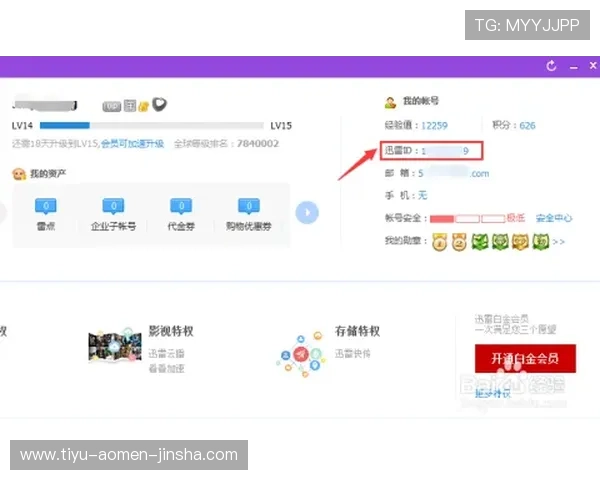Click the refresh icon in title bar
The width and height of the screenshot is (600, 480).
click(551, 66)
